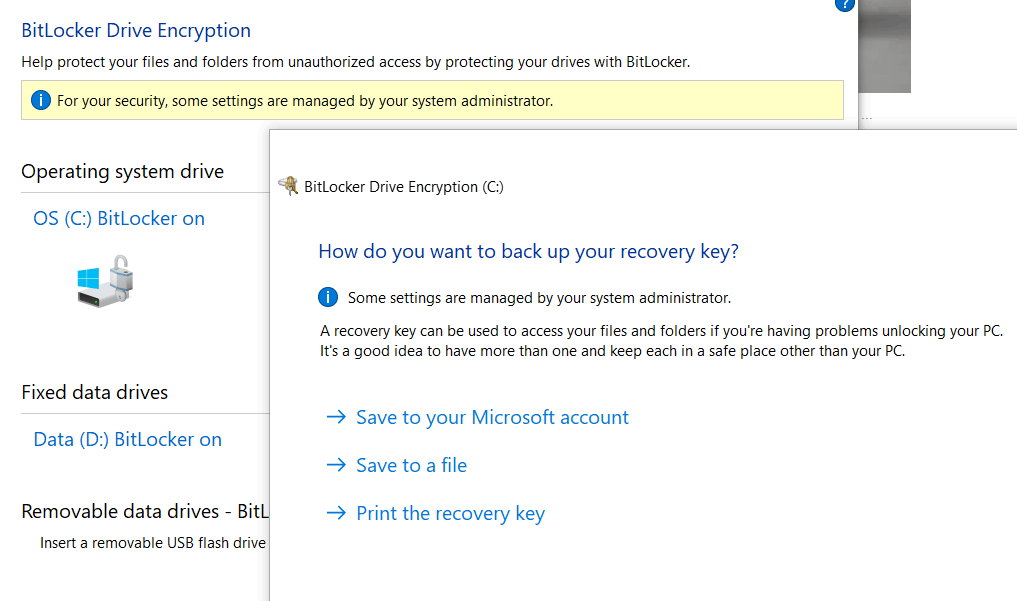Click the arrow beside Print the recovery key
This screenshot has height=601, width=1017.
click(336, 513)
